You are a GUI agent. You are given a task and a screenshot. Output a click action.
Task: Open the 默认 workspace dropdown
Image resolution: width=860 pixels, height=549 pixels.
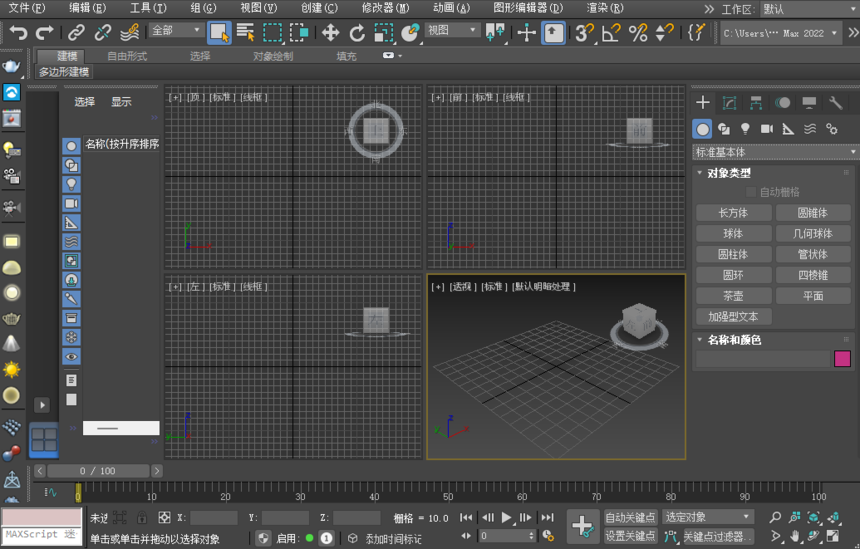point(809,9)
